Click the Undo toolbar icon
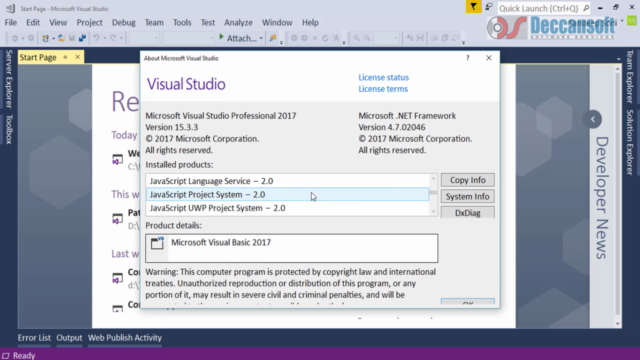 click(x=96, y=38)
